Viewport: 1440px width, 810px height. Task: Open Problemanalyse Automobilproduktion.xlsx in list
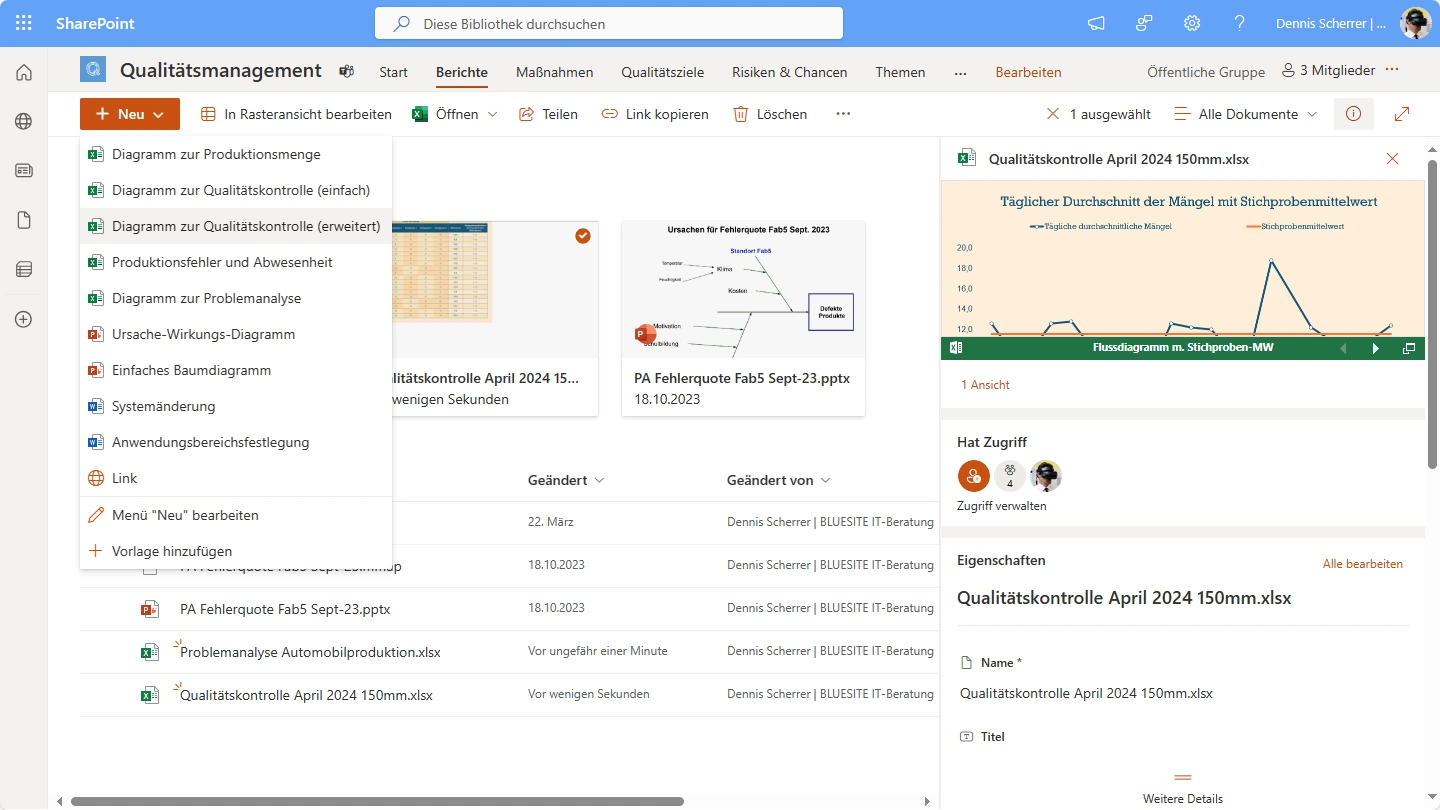coord(310,652)
